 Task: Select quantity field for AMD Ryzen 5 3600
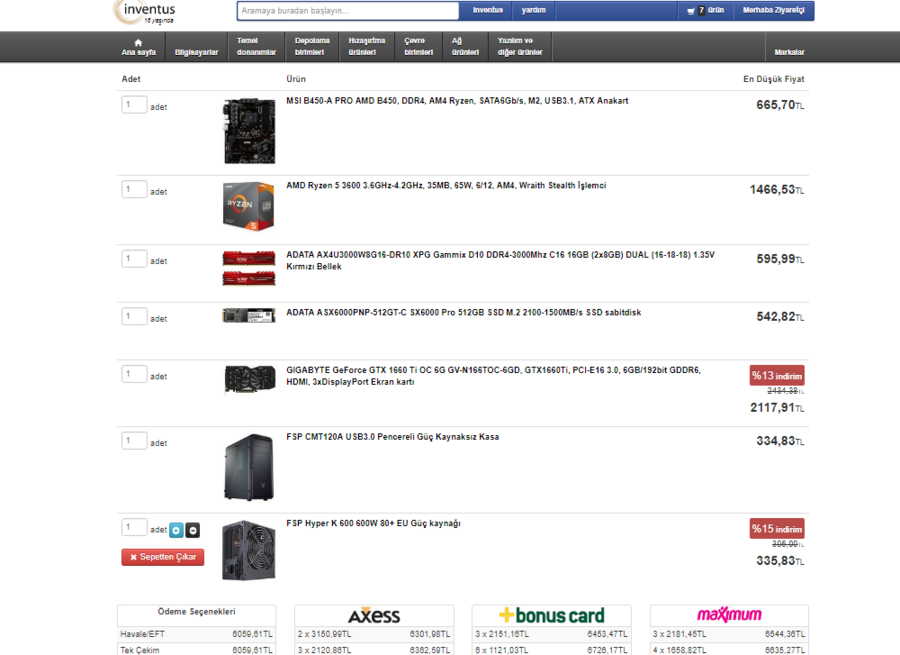tap(134, 189)
